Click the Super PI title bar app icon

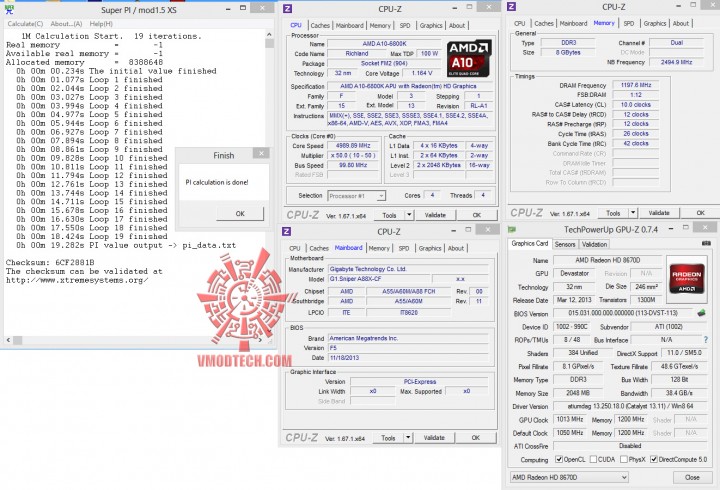pos(9,9)
